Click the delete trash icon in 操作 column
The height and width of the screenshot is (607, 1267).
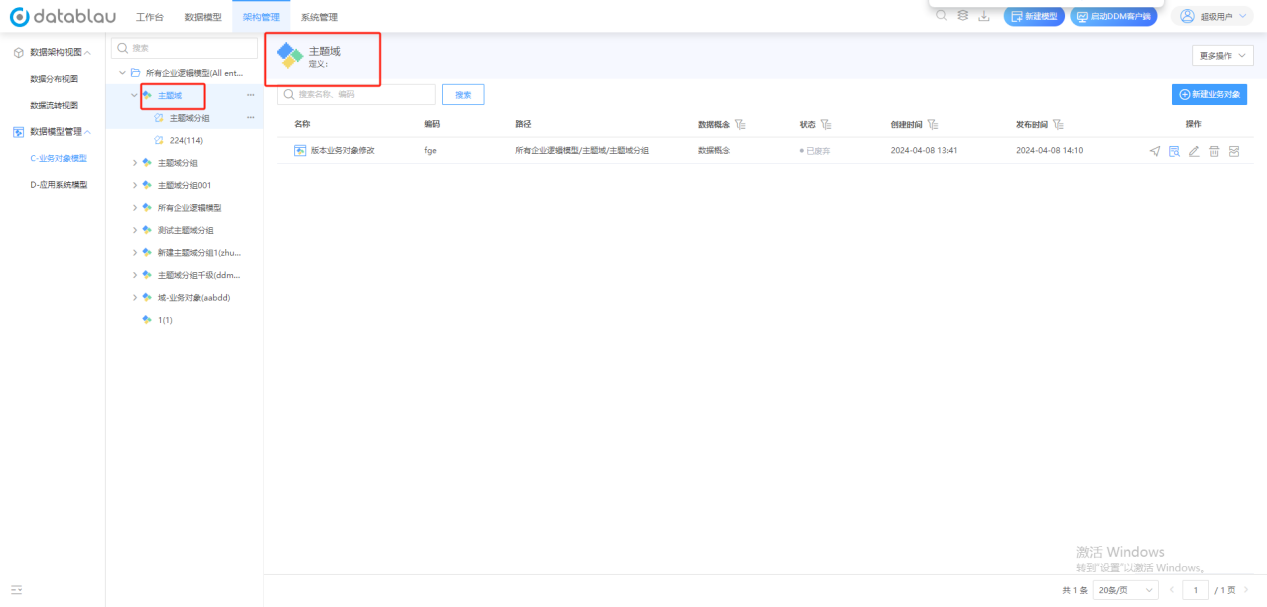(1214, 150)
